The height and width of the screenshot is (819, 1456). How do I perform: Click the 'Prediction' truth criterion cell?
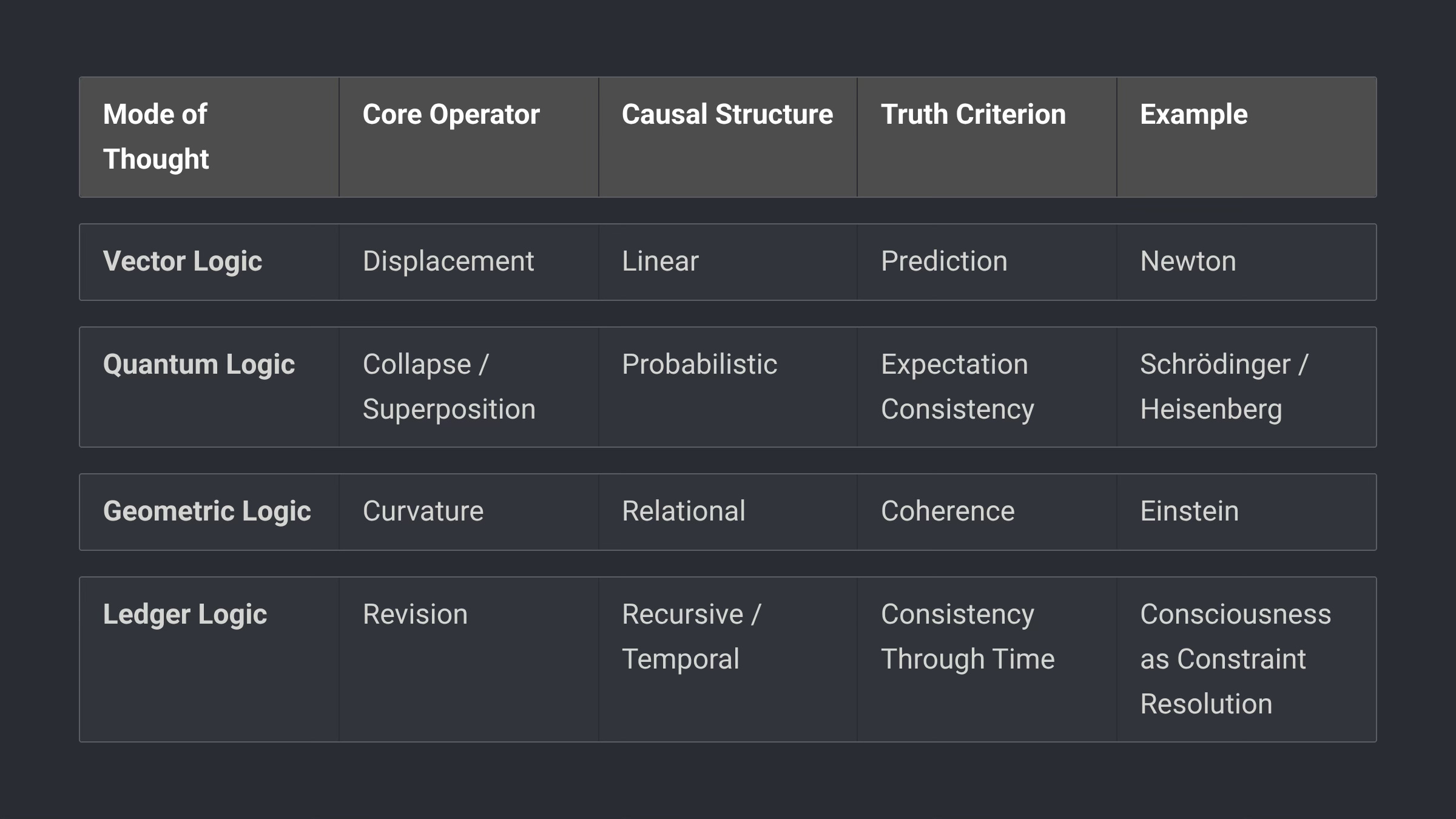coord(987,262)
